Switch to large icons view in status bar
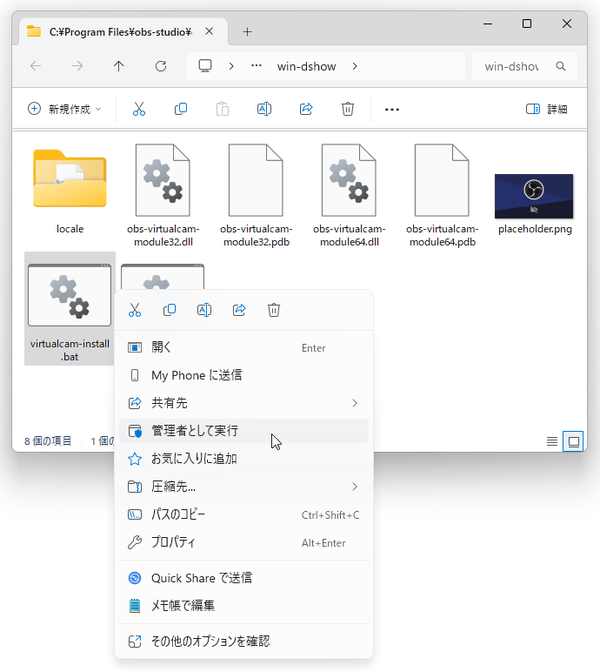Screen dimensions: 600x672 pos(573,441)
